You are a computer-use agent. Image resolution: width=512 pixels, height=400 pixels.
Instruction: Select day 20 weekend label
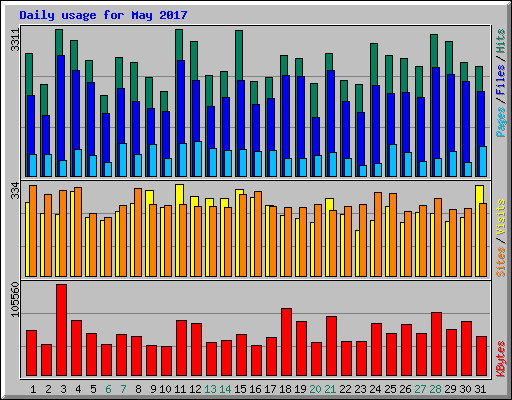(315, 389)
